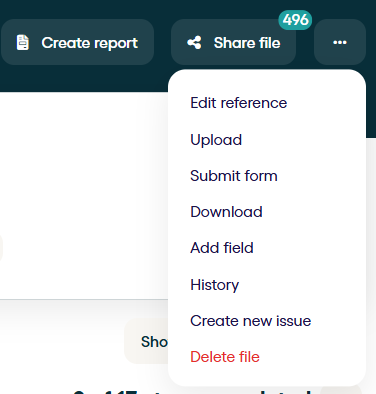
Task: Click the partially hidden Sho button
Action: coord(147,341)
